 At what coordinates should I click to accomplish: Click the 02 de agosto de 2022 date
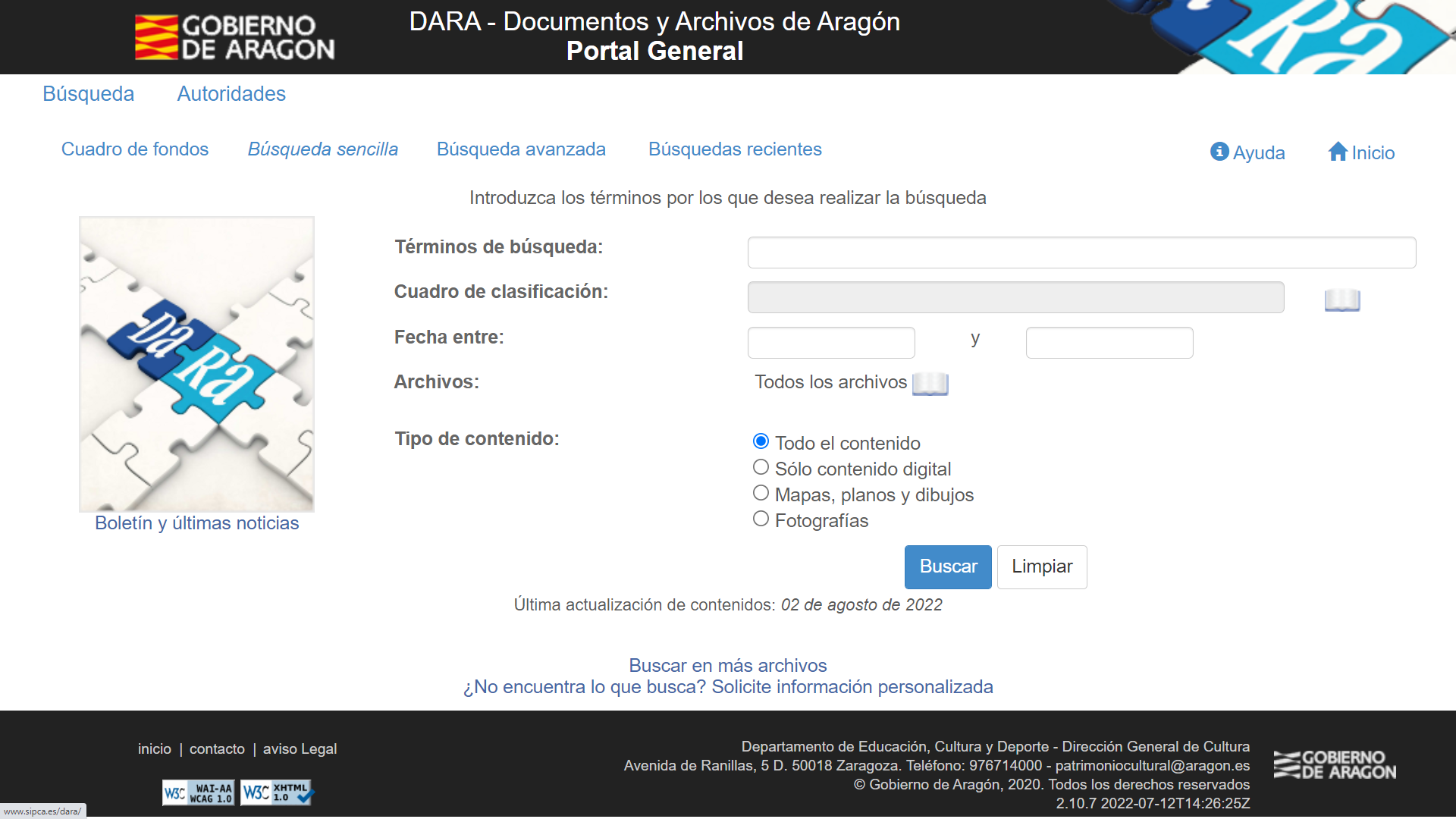click(x=861, y=605)
